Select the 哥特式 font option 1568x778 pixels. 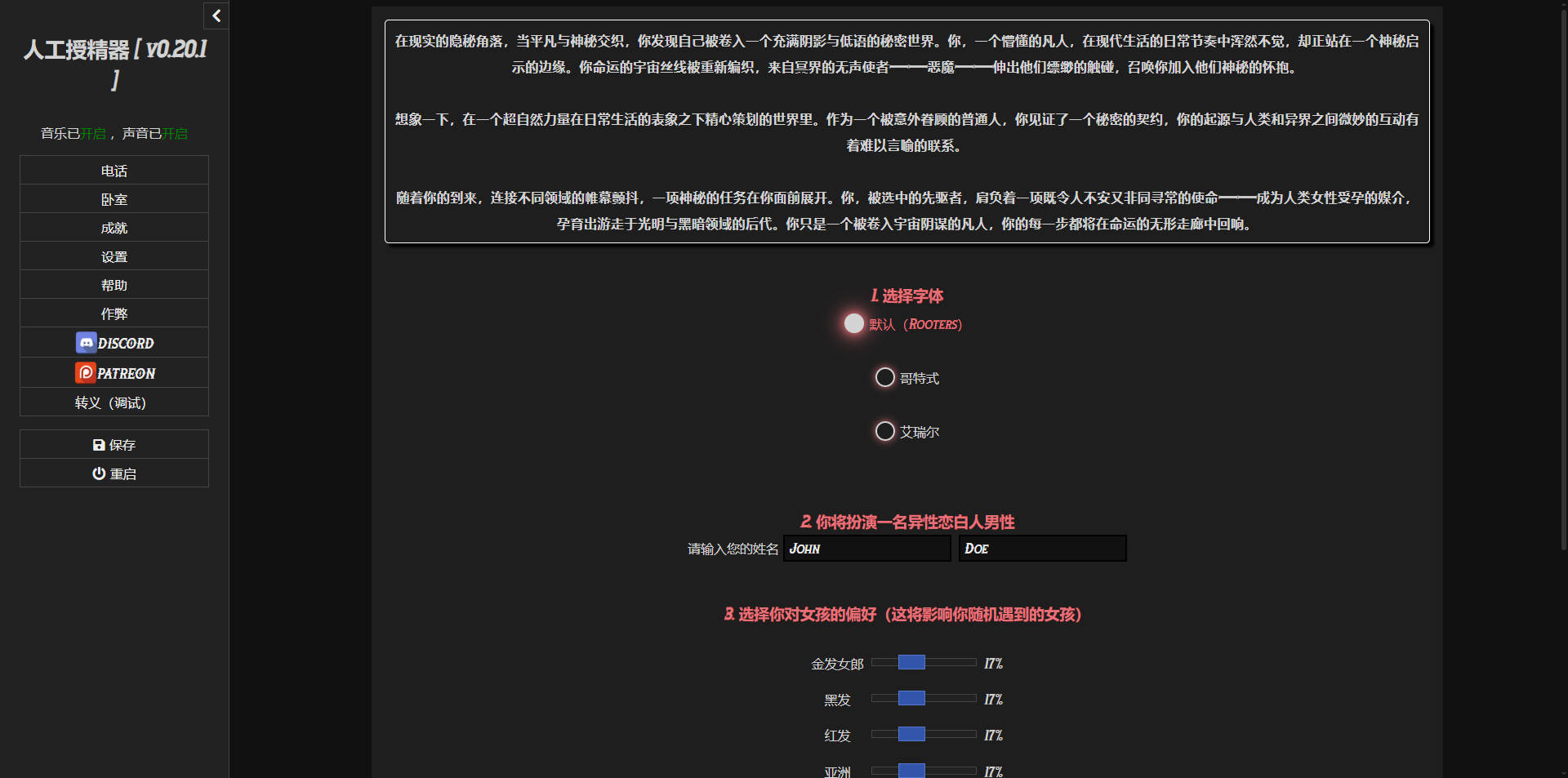click(x=885, y=378)
